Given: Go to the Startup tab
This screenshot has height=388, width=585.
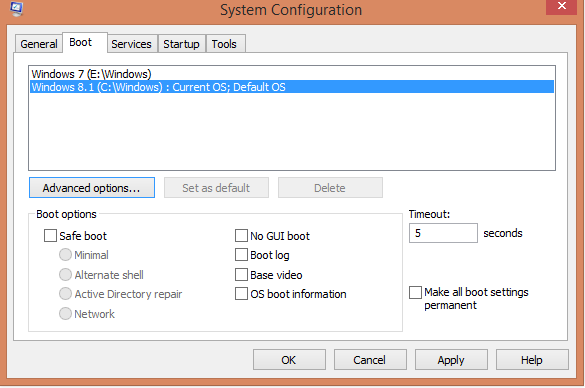Looking at the screenshot, I should coord(181,44).
